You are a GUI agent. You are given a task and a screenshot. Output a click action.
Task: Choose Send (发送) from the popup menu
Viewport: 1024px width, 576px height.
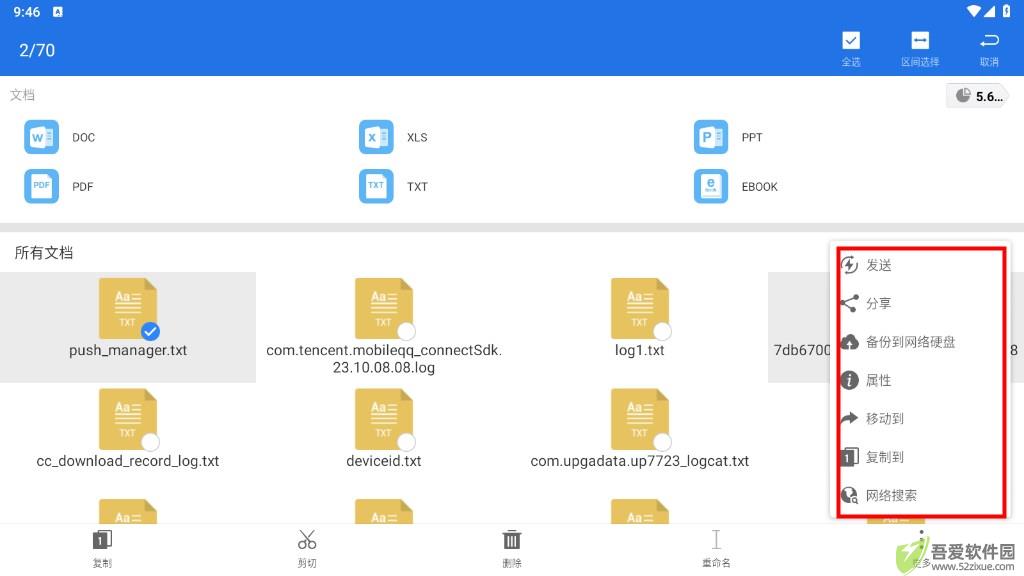pos(921,265)
